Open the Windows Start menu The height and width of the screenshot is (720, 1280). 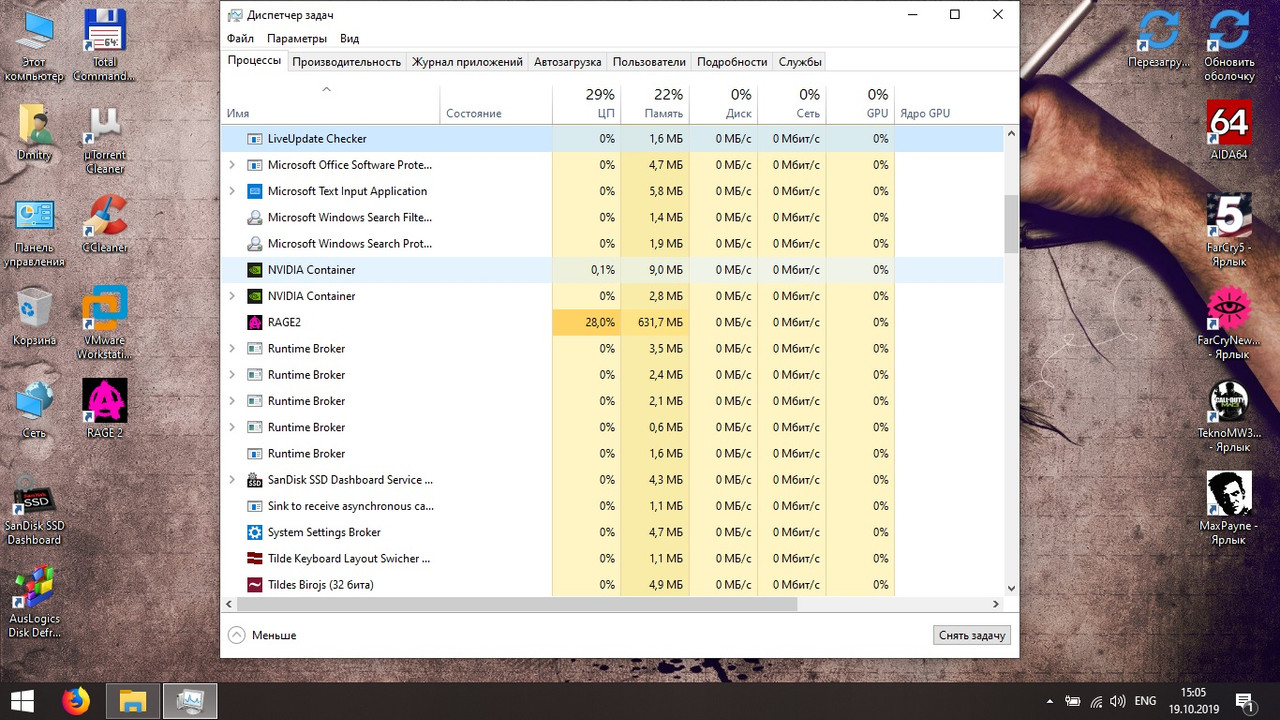click(22, 701)
